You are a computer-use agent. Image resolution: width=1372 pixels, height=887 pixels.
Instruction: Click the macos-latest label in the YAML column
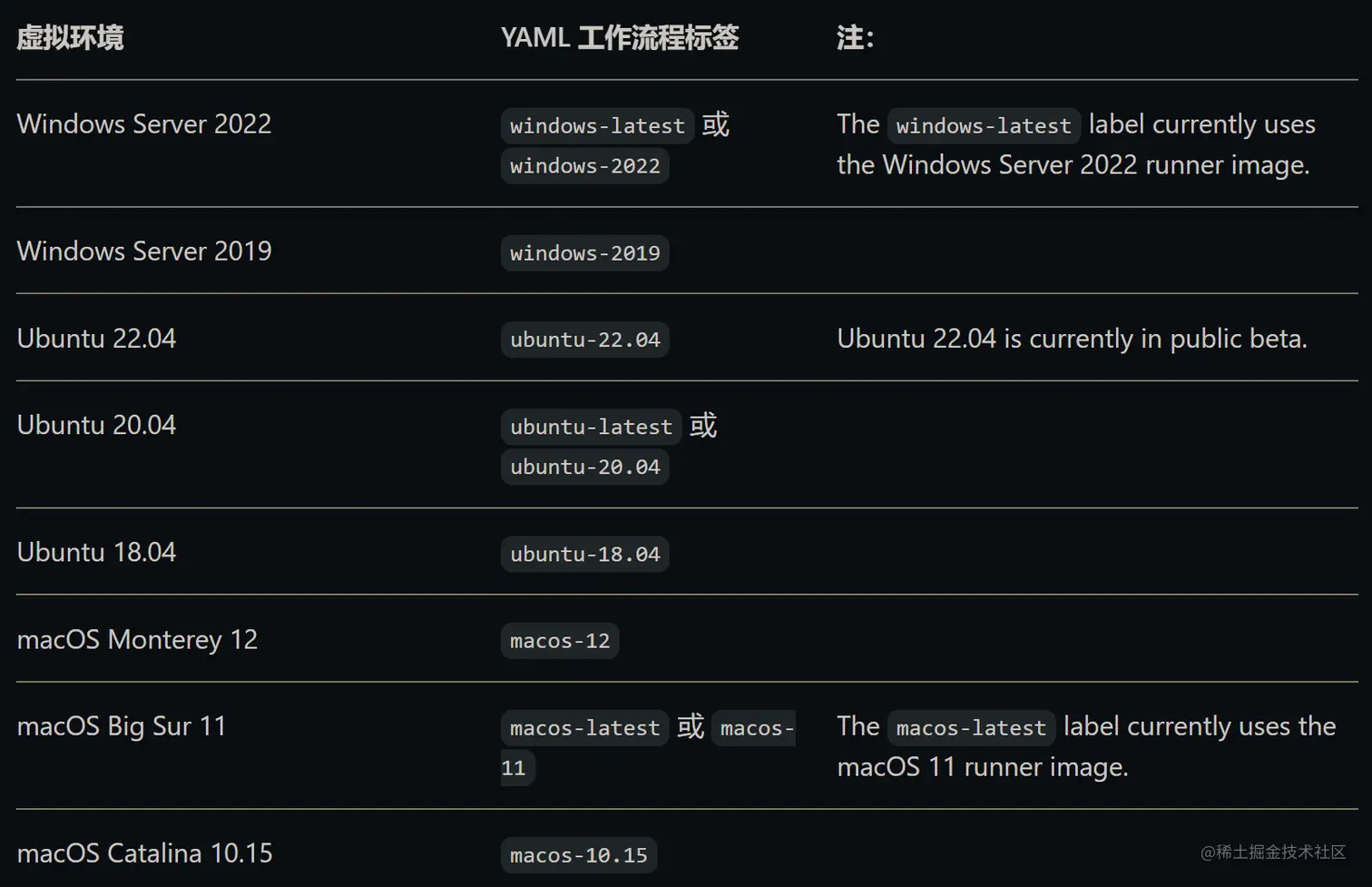(x=584, y=728)
